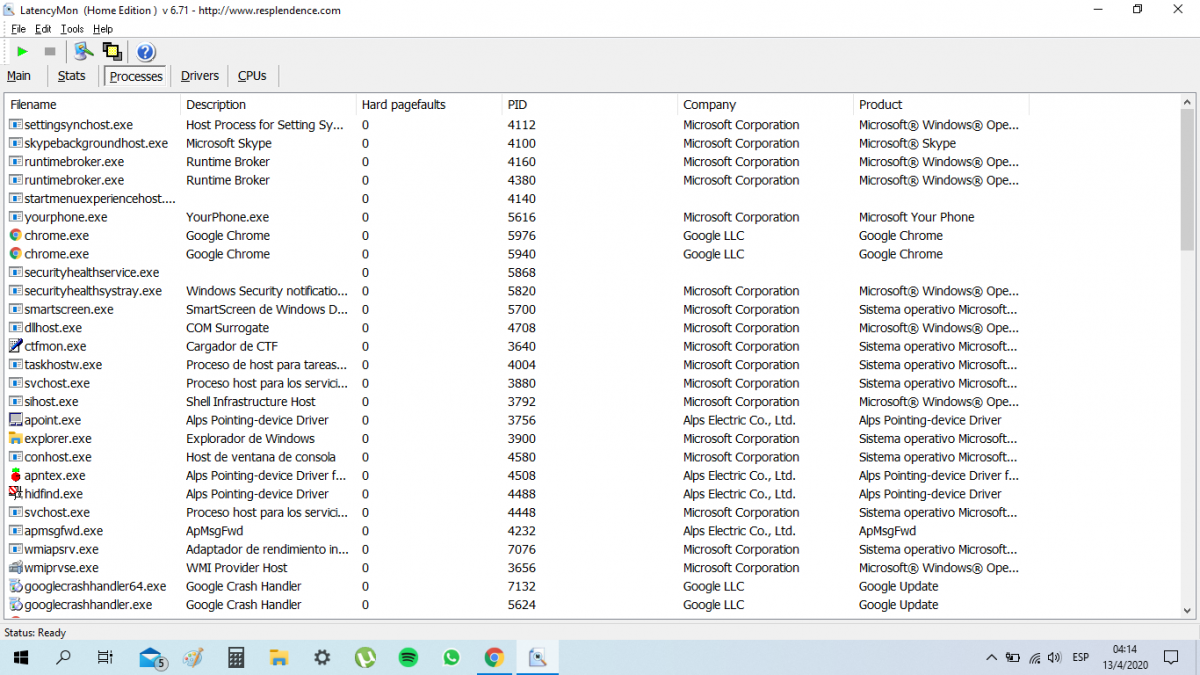Click the PID value 4380
Image resolution: width=1200 pixels, height=675 pixels.
coord(522,181)
